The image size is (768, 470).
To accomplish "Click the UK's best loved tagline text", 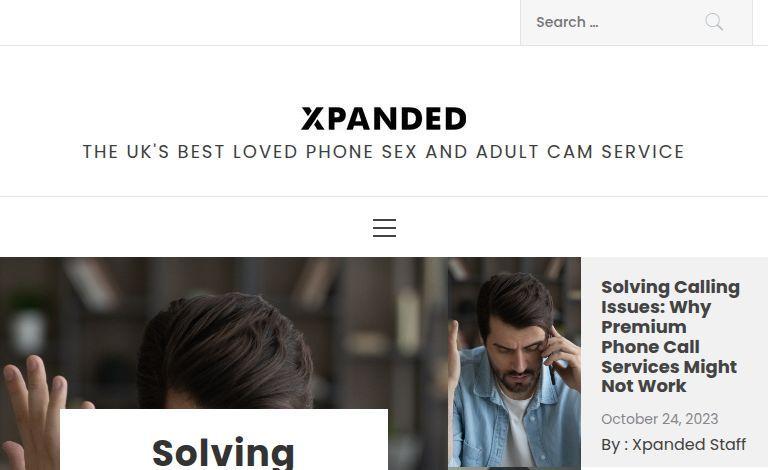I will click(x=384, y=152).
